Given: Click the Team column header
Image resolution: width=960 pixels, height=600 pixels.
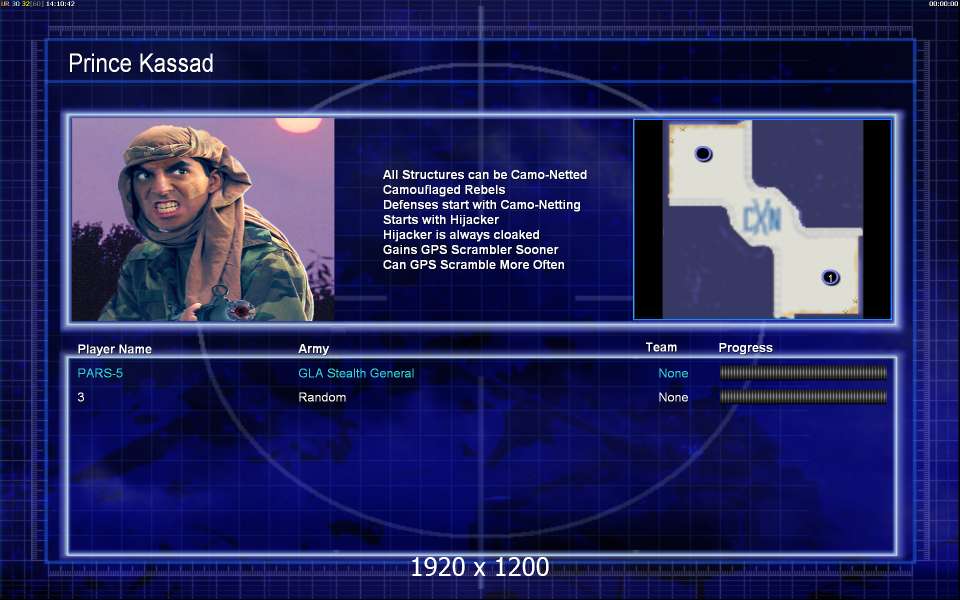Looking at the screenshot, I should click(x=661, y=347).
